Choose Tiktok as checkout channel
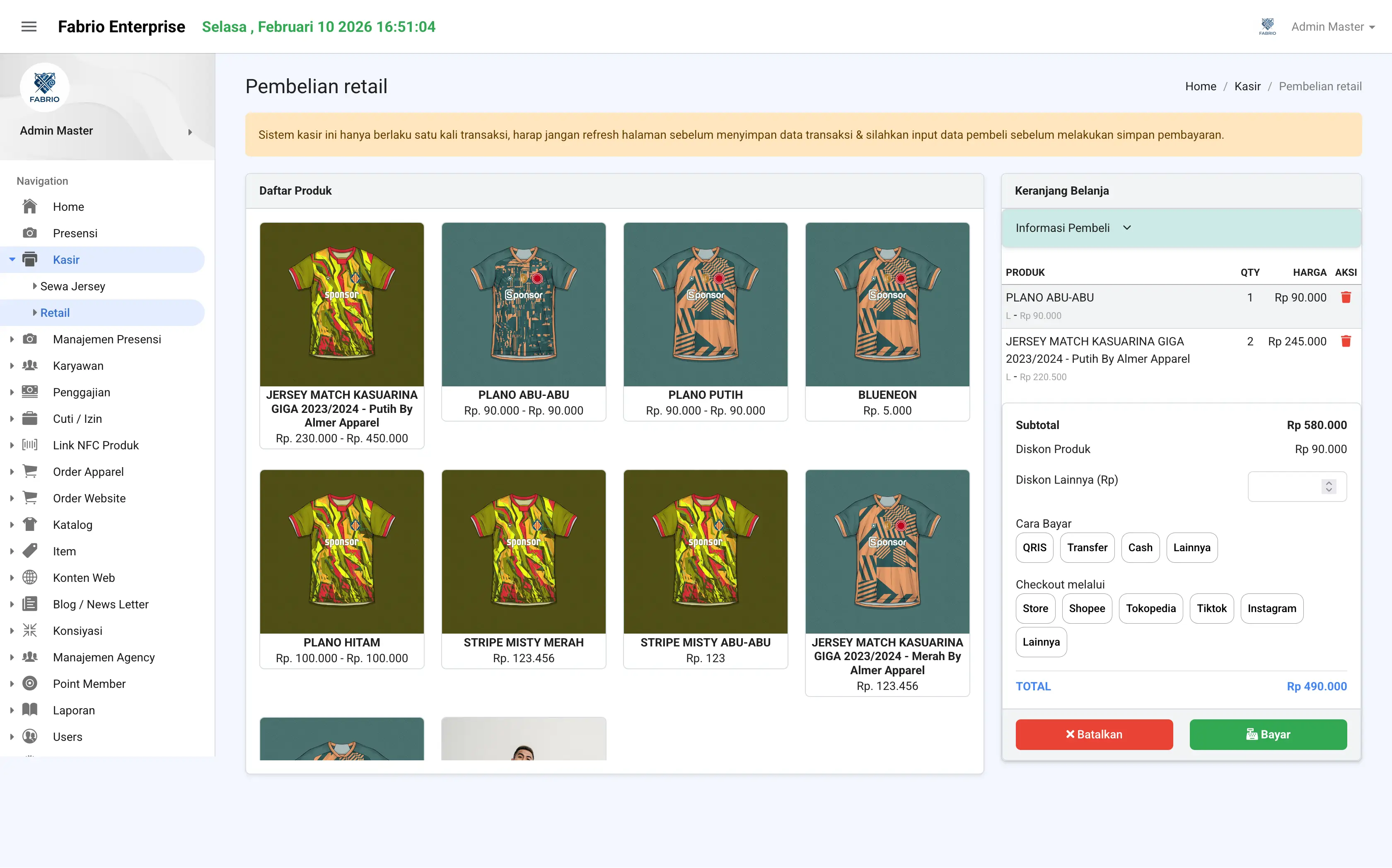The height and width of the screenshot is (868, 1392). pyautogui.click(x=1212, y=608)
